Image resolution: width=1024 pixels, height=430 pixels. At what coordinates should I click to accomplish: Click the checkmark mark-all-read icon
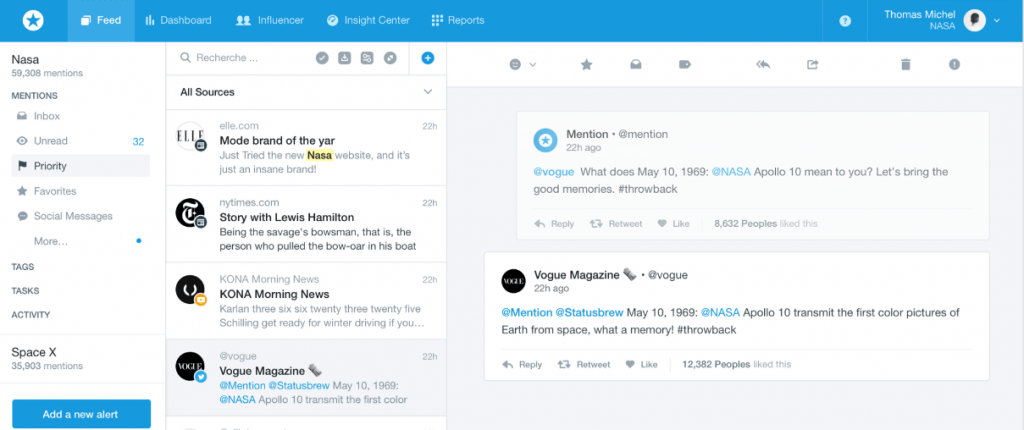322,58
